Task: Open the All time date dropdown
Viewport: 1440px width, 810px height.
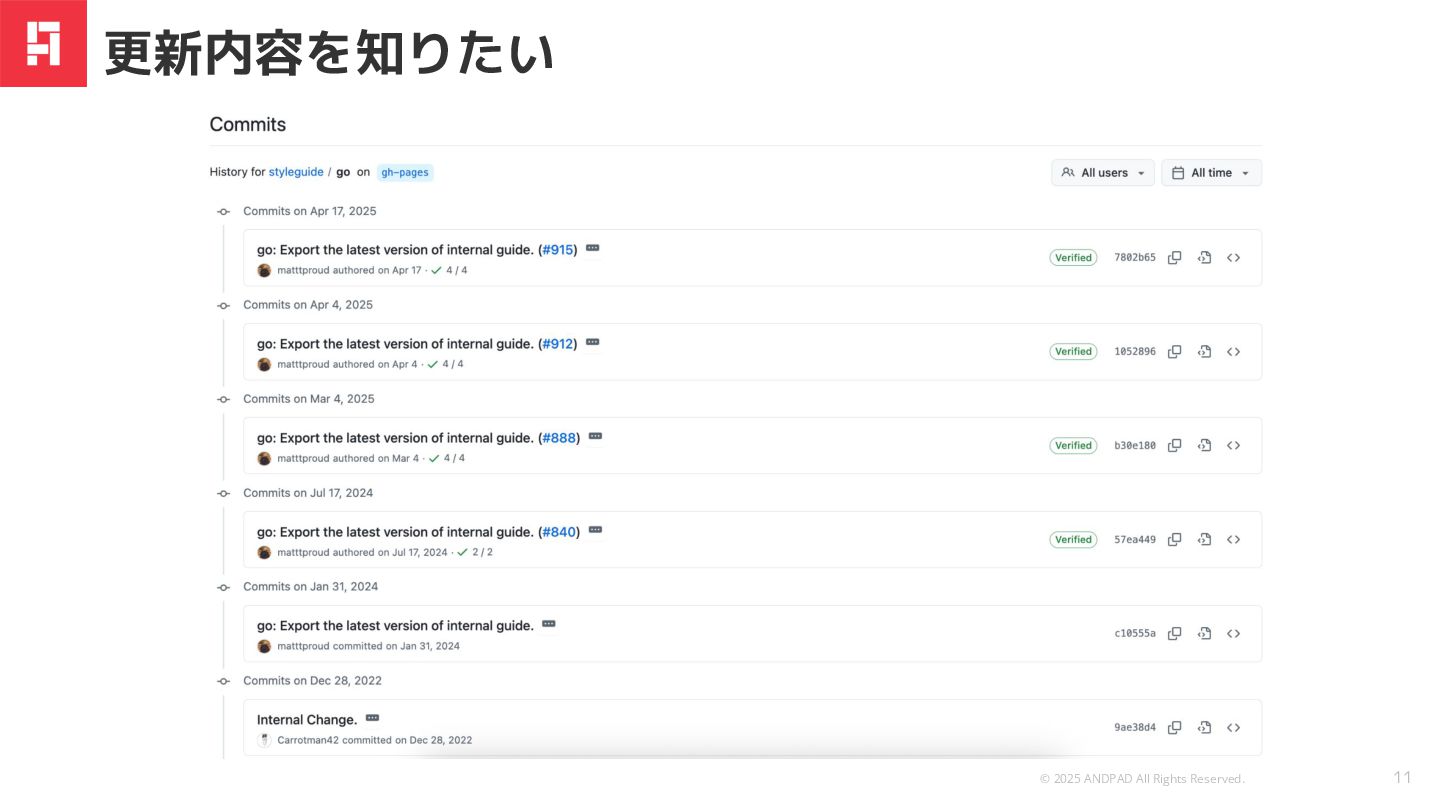Action: (x=1211, y=173)
